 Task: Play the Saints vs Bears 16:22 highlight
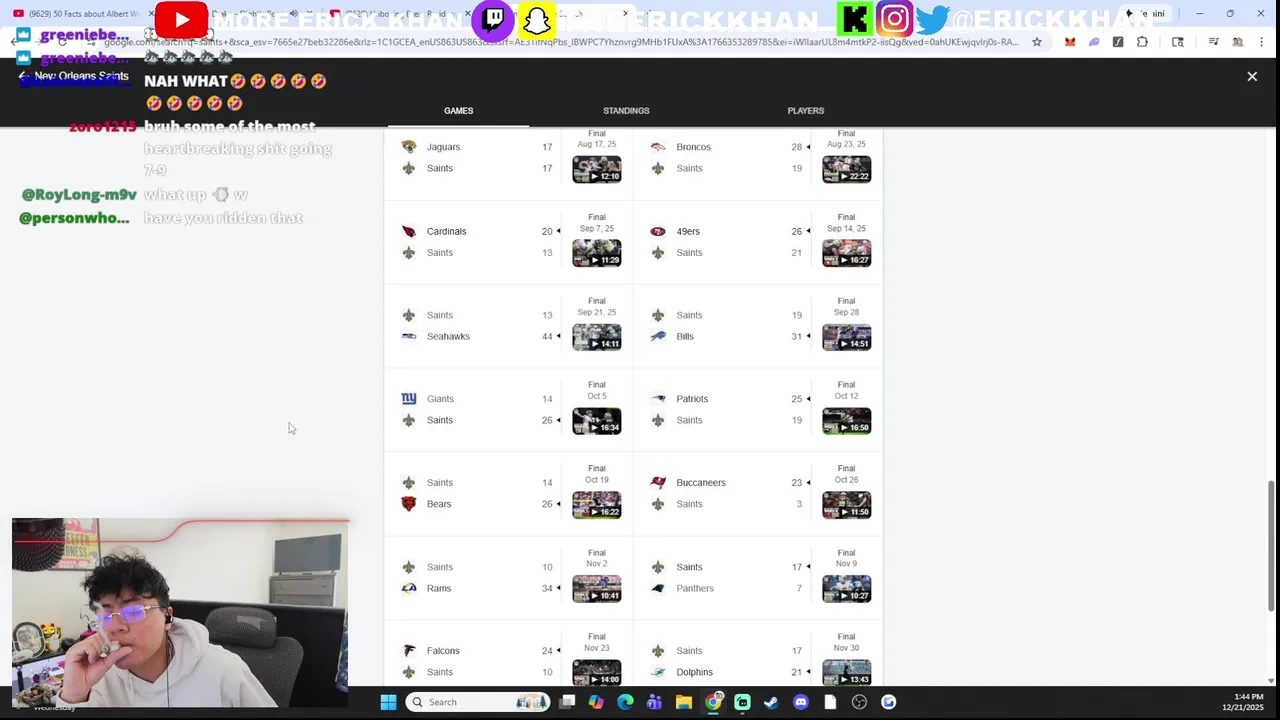click(x=596, y=505)
